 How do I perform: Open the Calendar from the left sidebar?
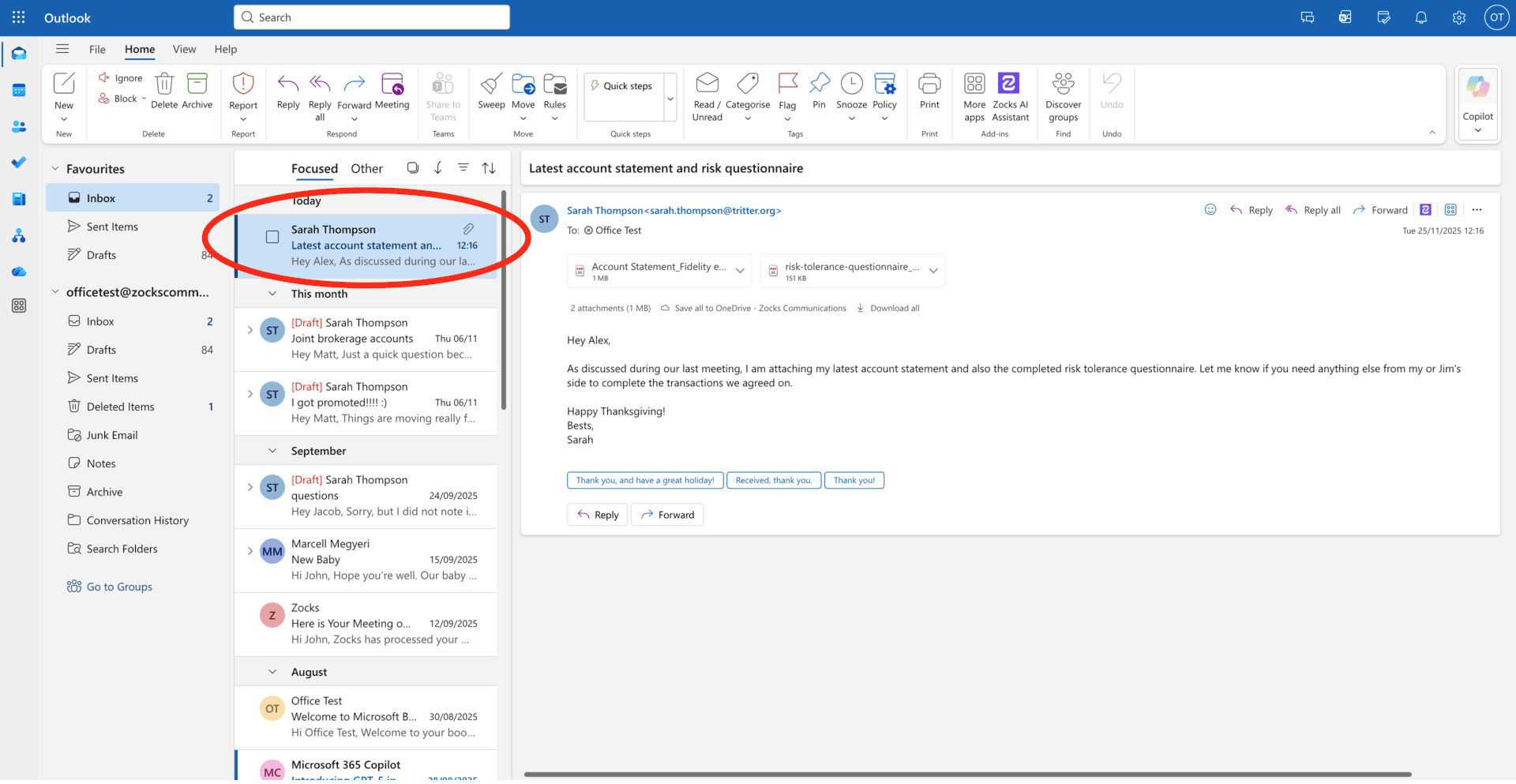[x=19, y=90]
